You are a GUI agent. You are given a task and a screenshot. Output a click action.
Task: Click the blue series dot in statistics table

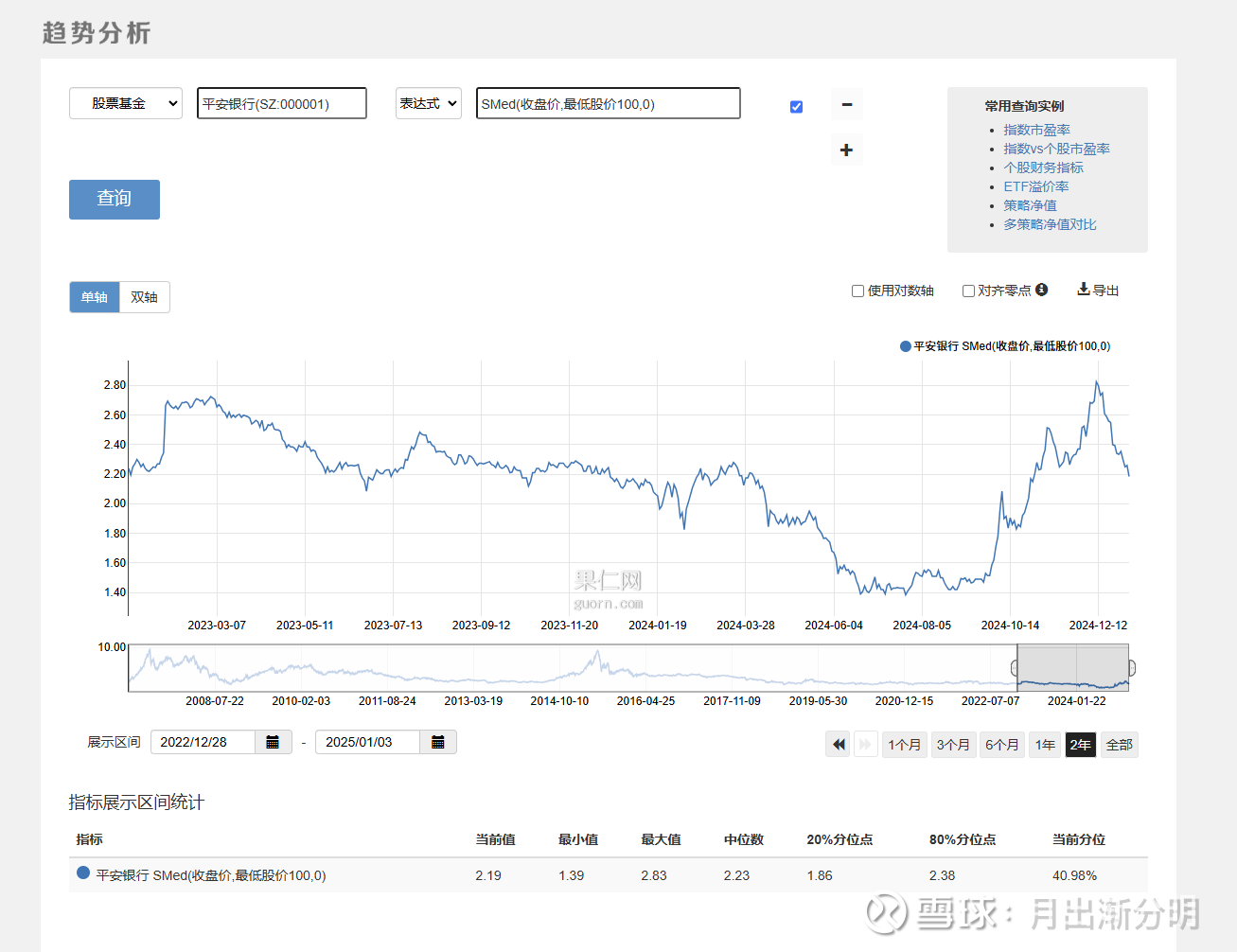[83, 873]
